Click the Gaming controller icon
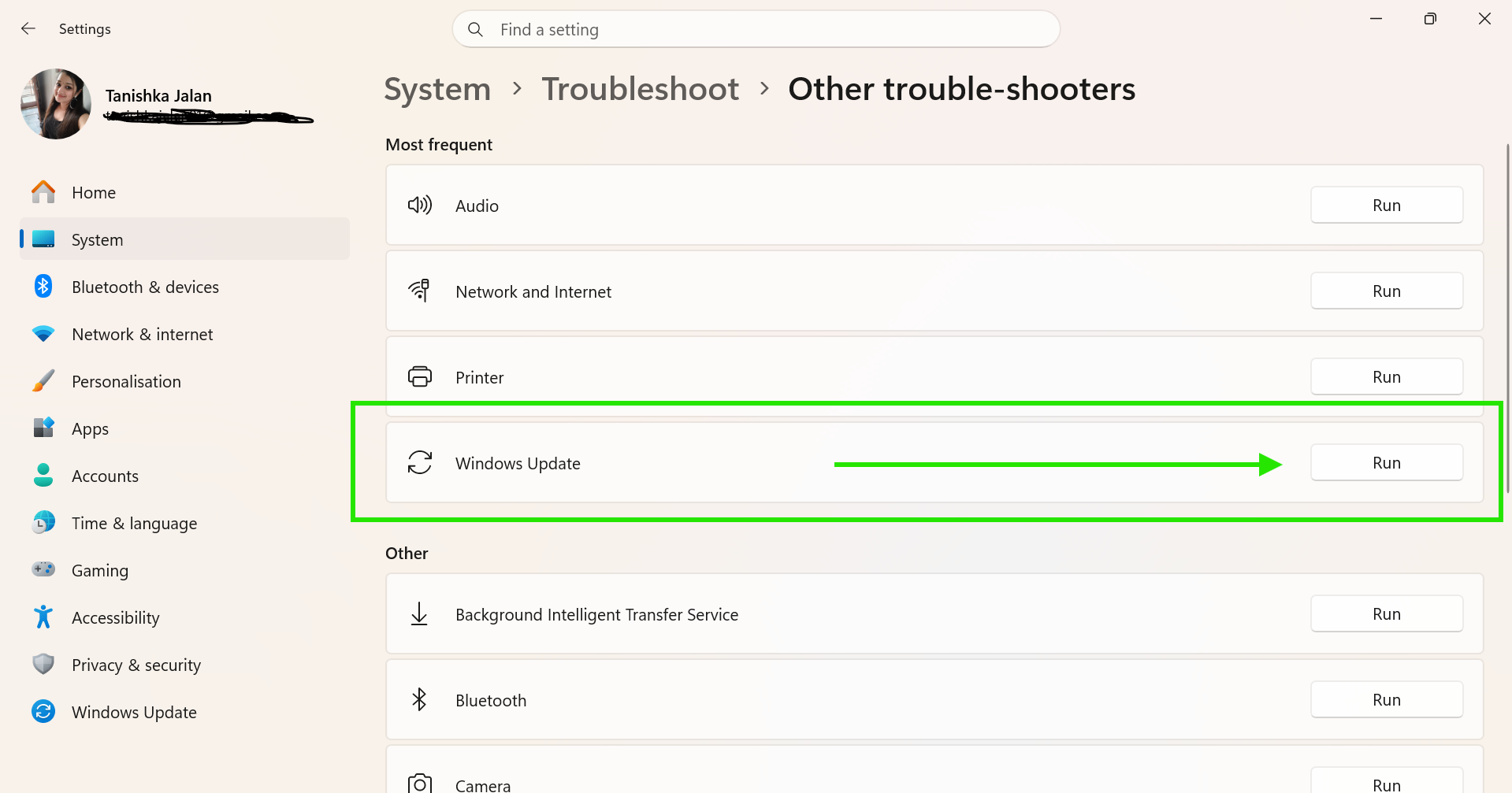1512x793 pixels. tap(43, 569)
